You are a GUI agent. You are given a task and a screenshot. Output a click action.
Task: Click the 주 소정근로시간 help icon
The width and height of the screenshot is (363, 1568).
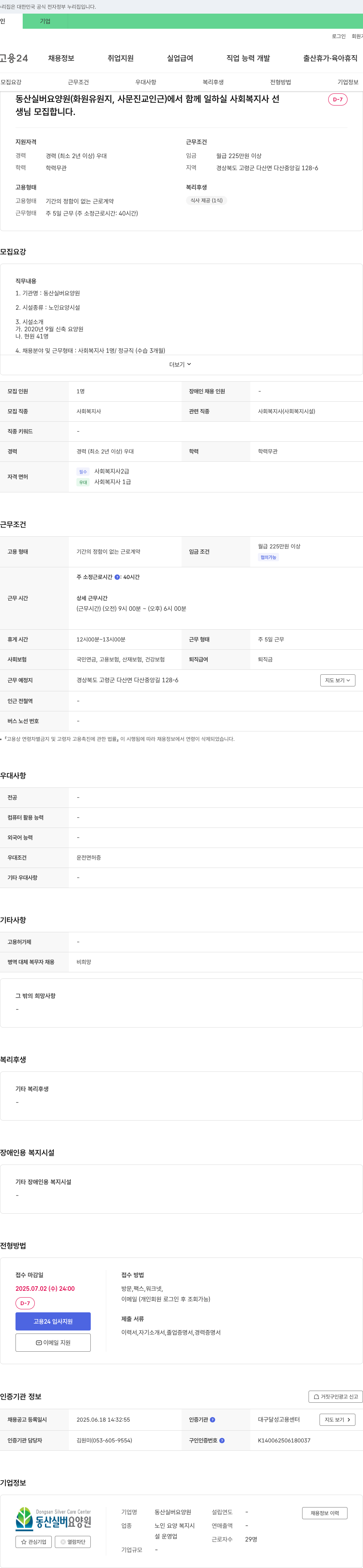[x=118, y=577]
